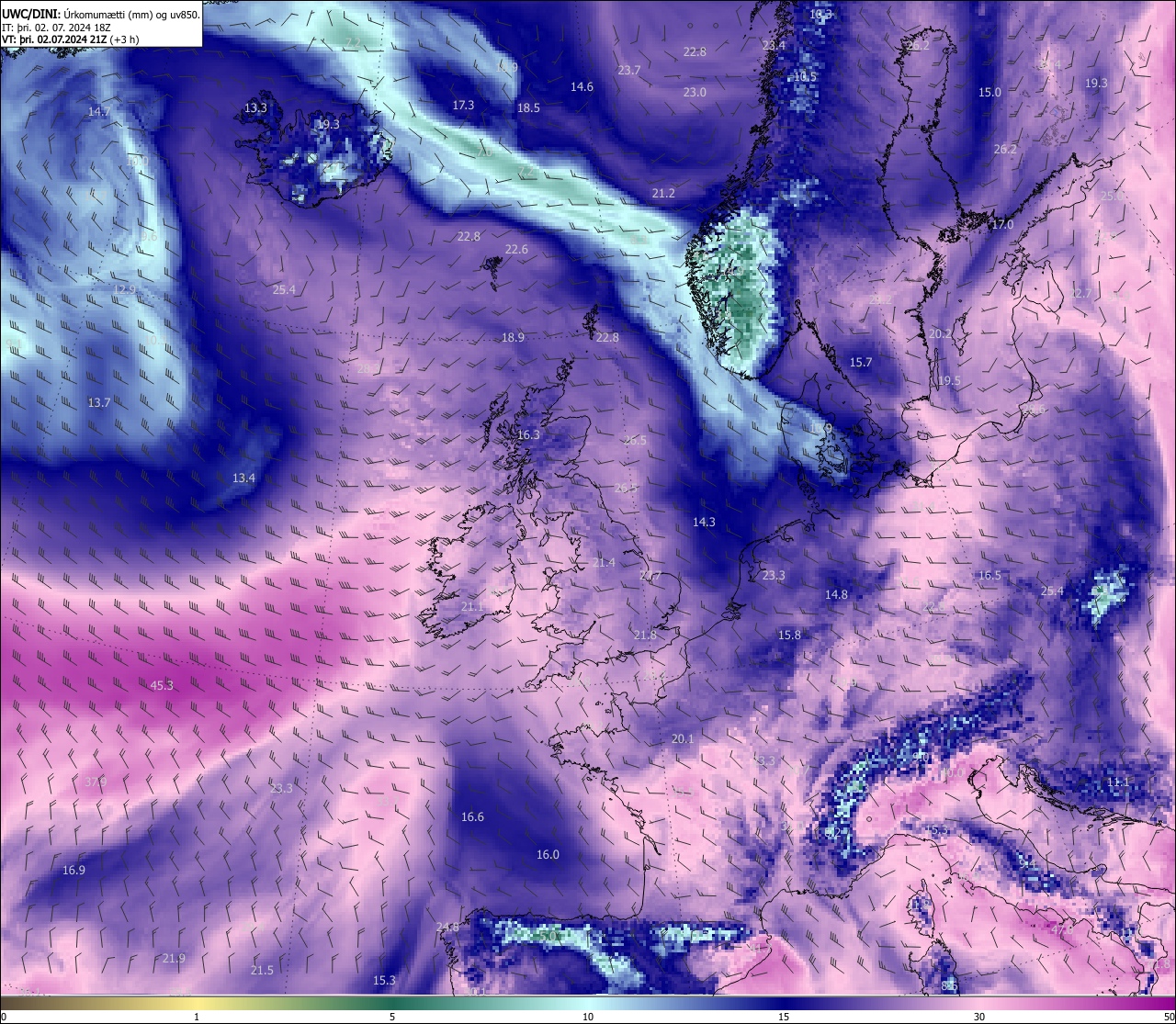The image size is (1176, 1024).
Task: Click the 20.1 value on the map
Action: coord(683,738)
